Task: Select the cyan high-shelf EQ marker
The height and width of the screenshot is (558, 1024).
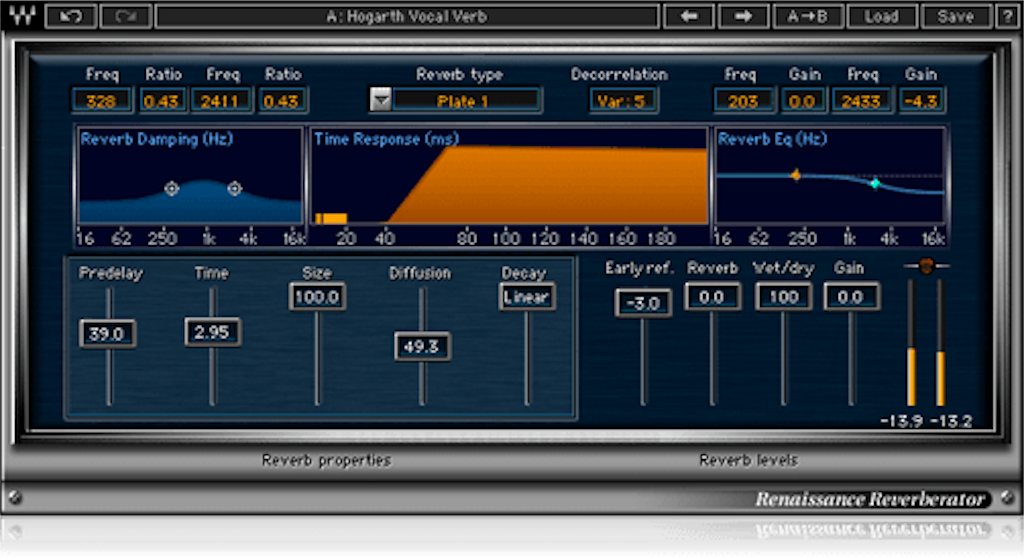Action: point(875,184)
